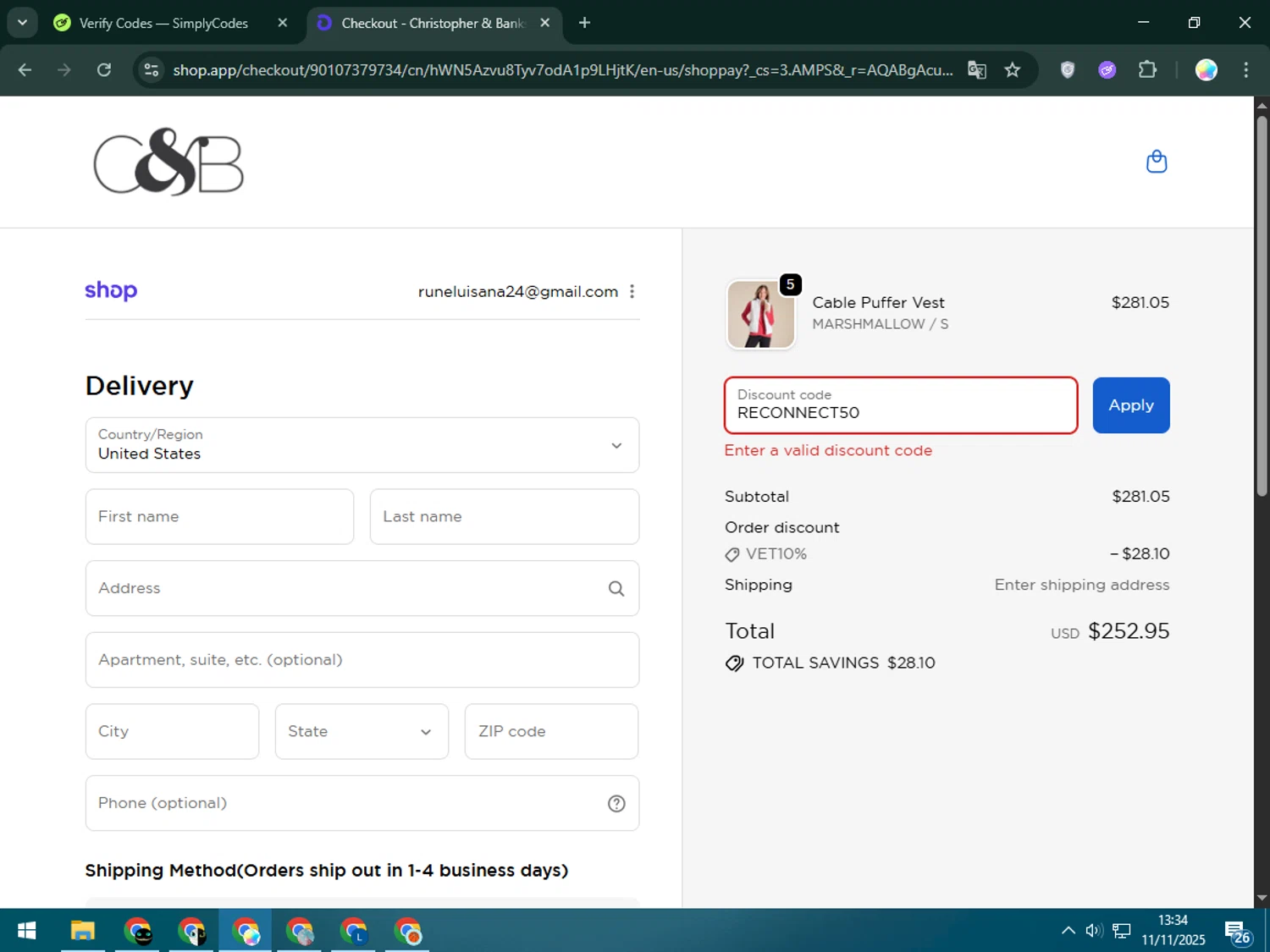Reload the checkout page

pos(104,69)
